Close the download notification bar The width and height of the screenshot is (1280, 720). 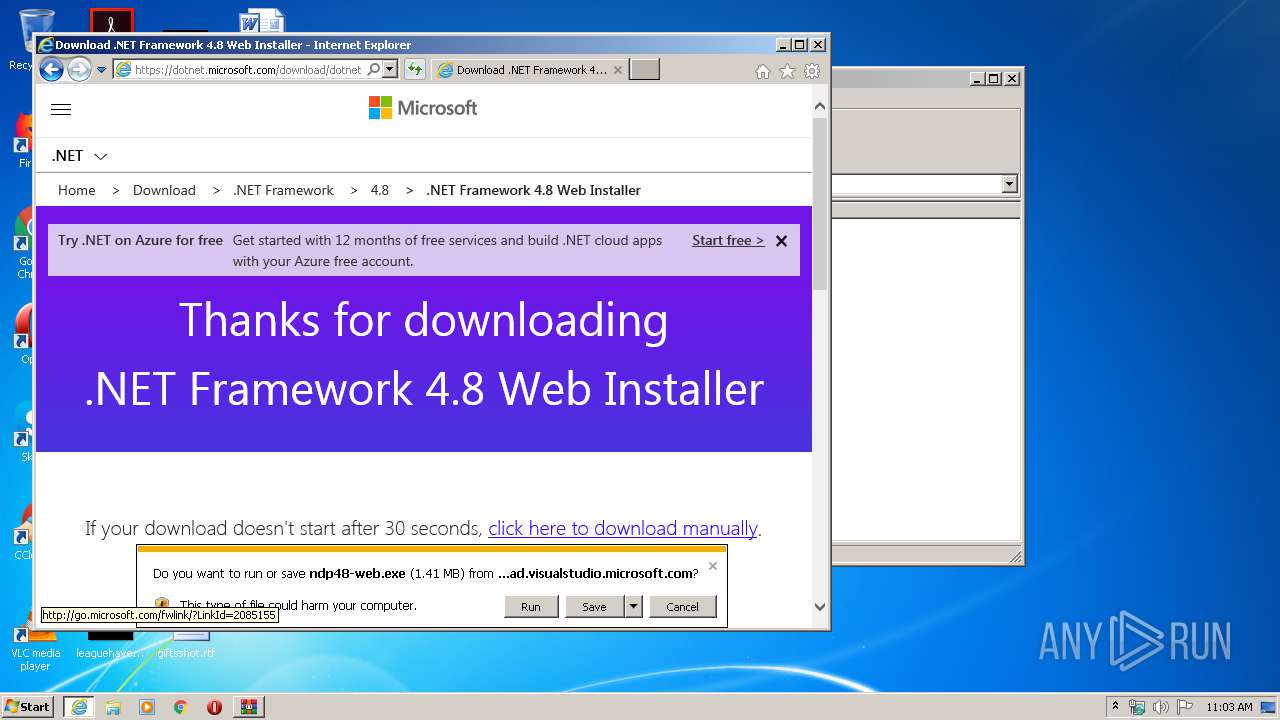(713, 566)
